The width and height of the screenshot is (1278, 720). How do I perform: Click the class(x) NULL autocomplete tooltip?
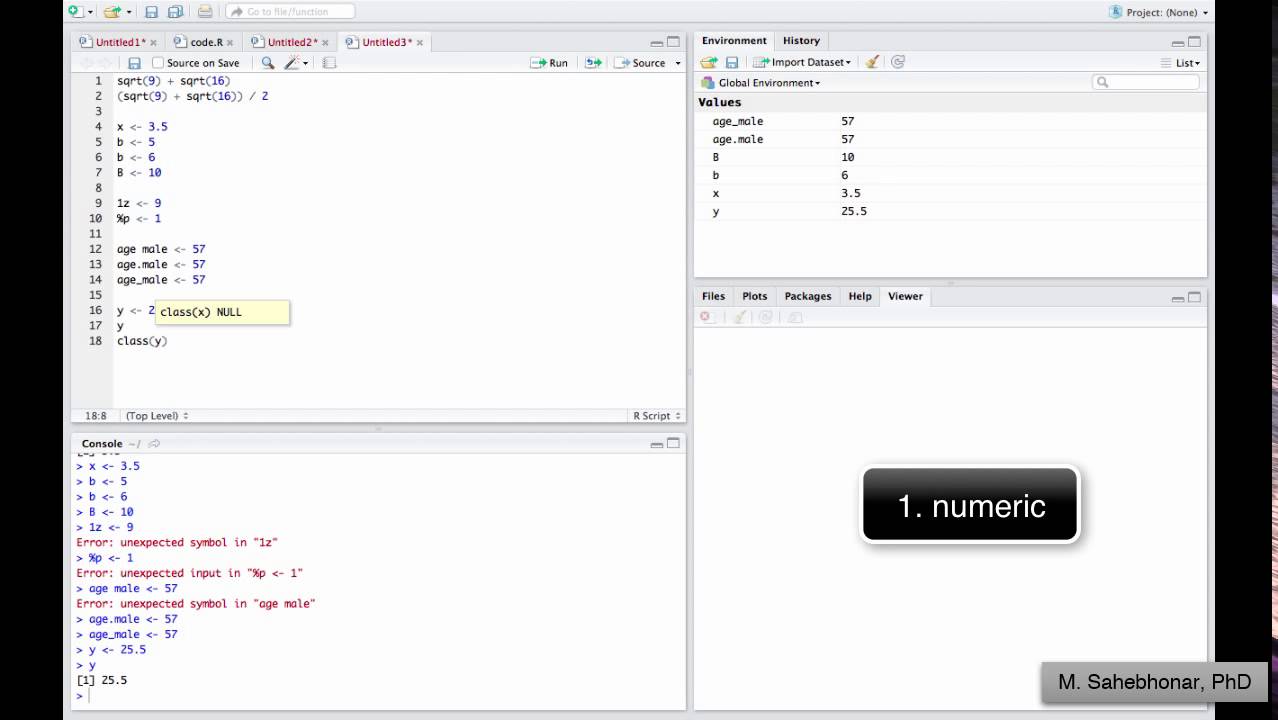222,312
